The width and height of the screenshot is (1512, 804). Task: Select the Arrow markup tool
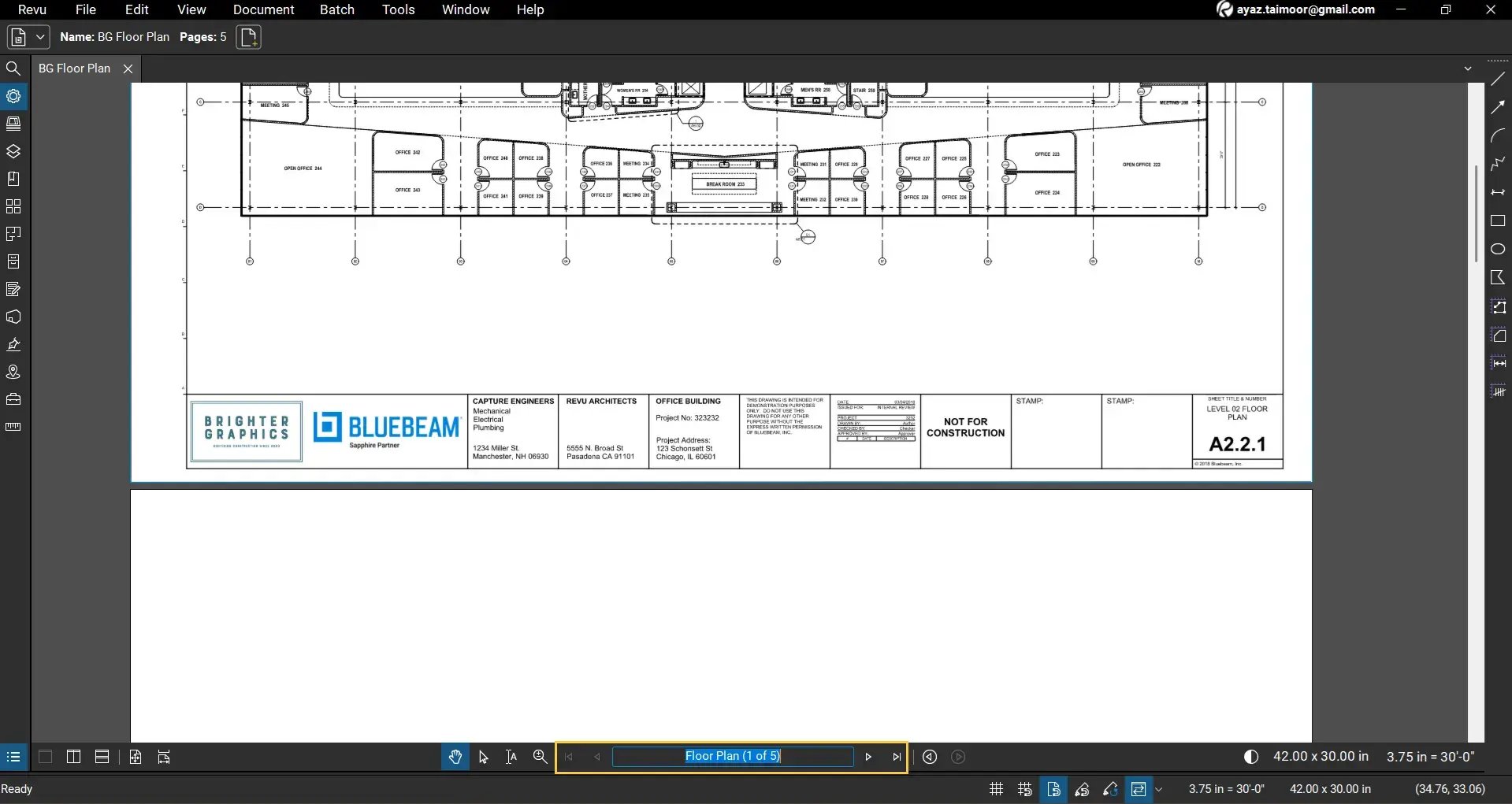[x=1499, y=106]
